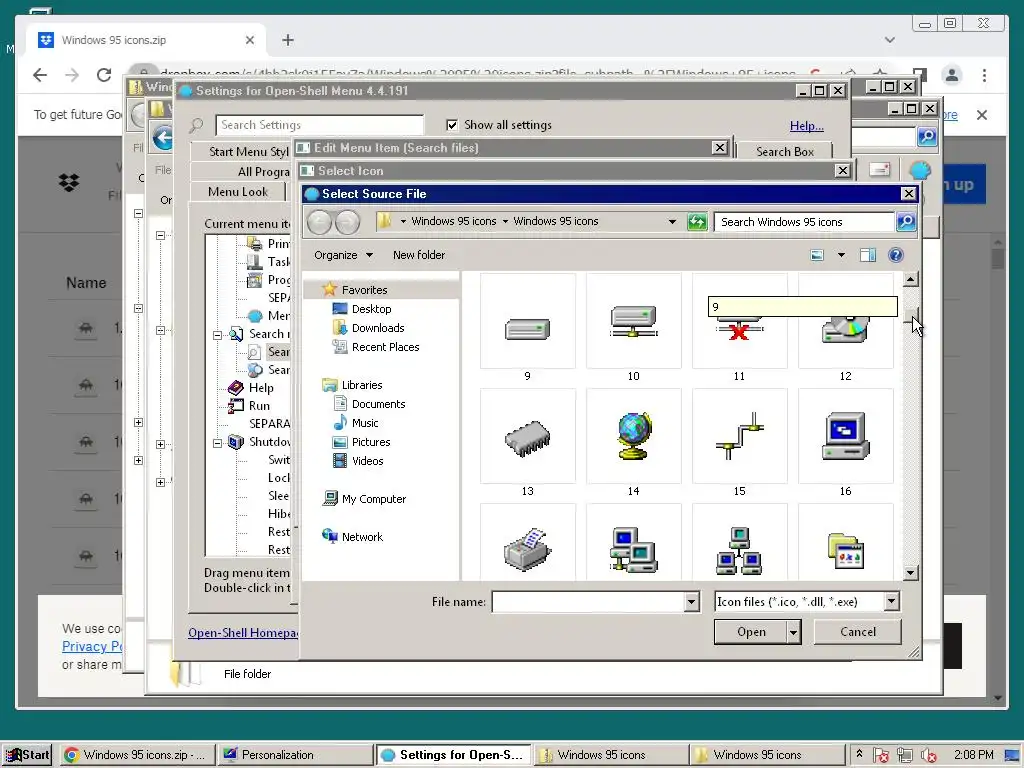Open My Computer in navigation pane
This screenshot has height=768, width=1024.
tap(374, 499)
